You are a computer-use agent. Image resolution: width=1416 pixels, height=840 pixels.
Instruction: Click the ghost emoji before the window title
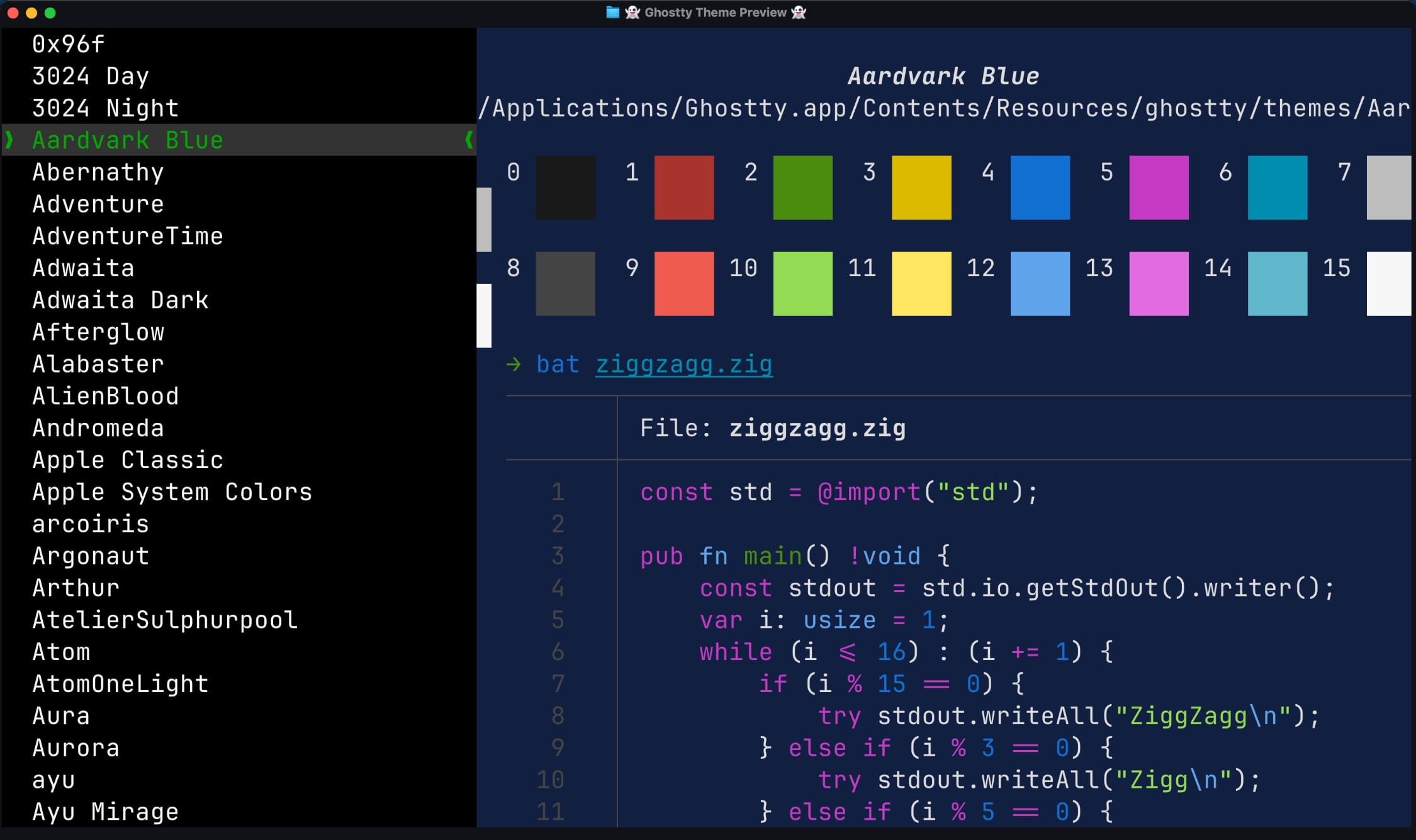point(632,13)
